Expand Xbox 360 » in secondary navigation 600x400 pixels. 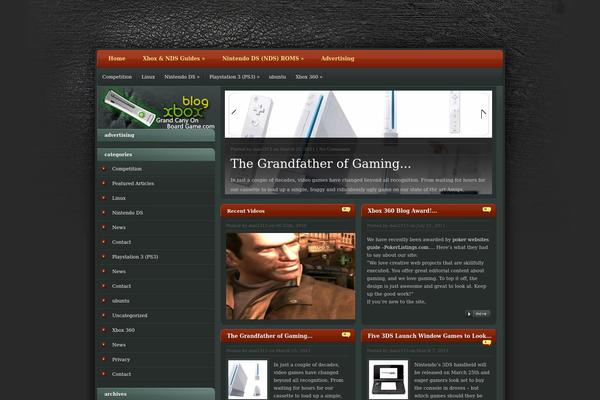coord(308,77)
